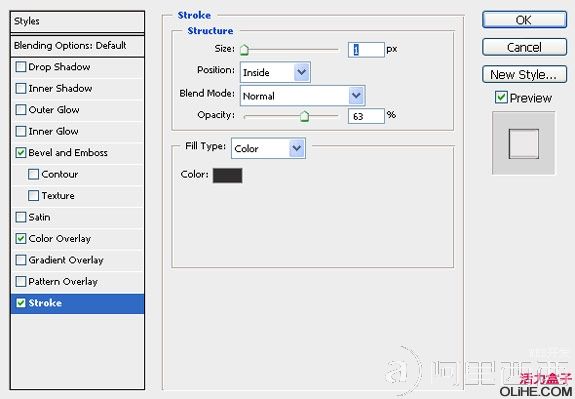575x399 pixels.
Task: Click the OK button
Action: 524,20
